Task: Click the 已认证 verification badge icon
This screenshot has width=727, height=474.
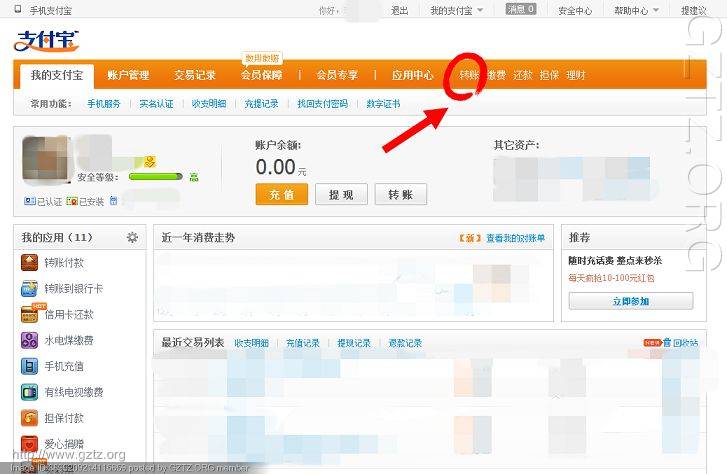Action: tap(30, 201)
